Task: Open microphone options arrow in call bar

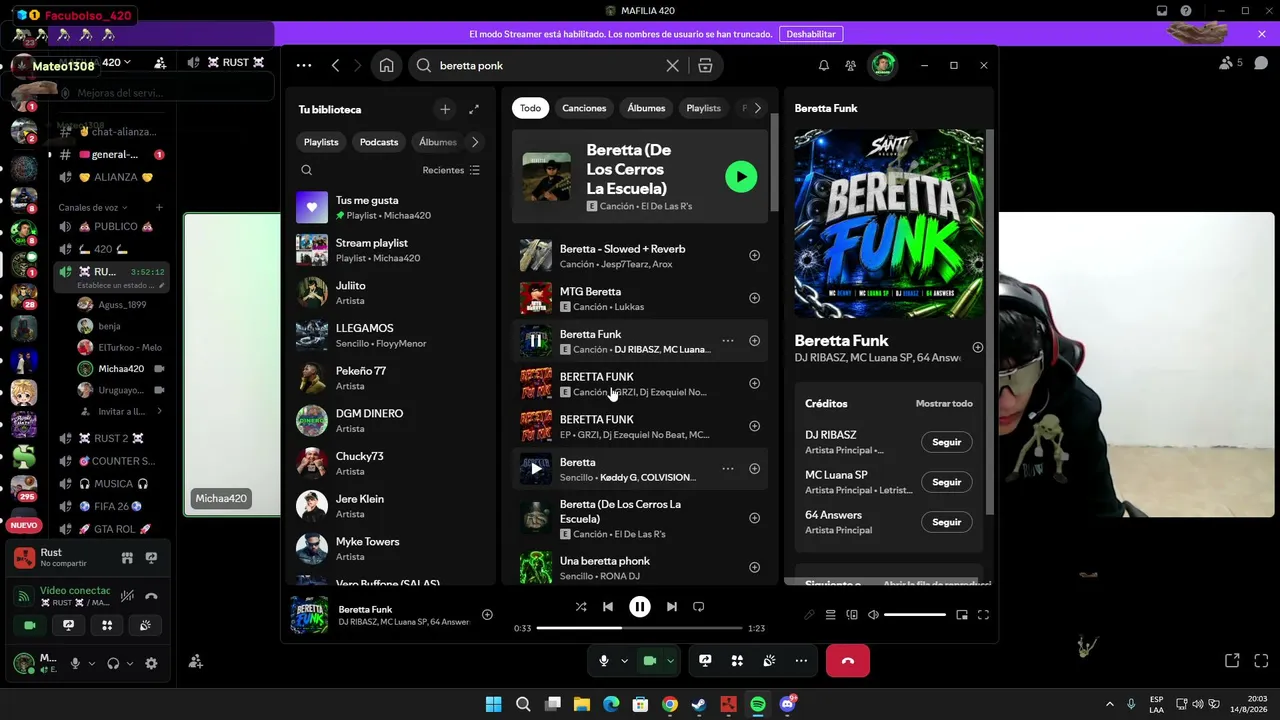Action: (624, 661)
